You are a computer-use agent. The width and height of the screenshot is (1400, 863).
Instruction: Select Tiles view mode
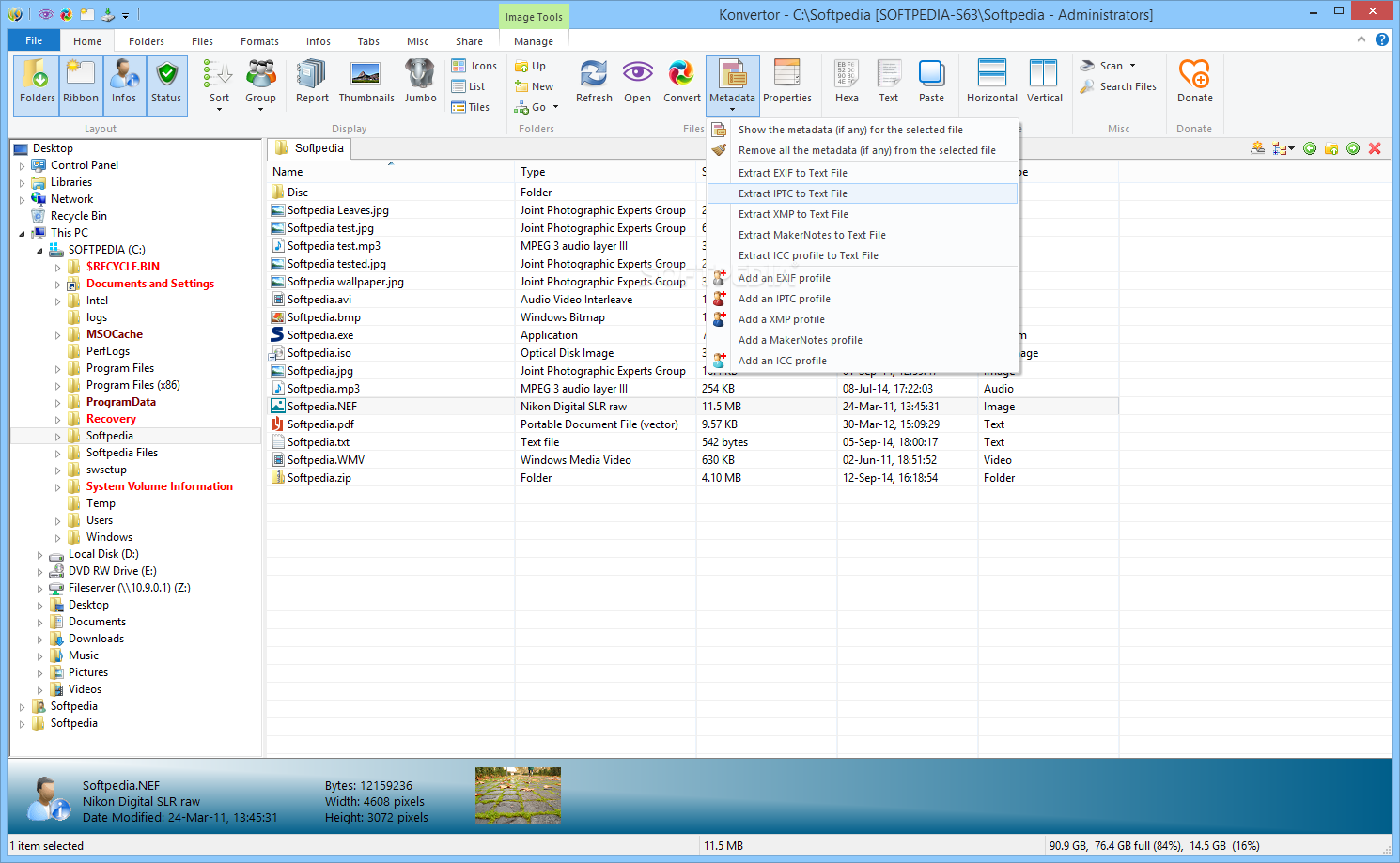471,107
